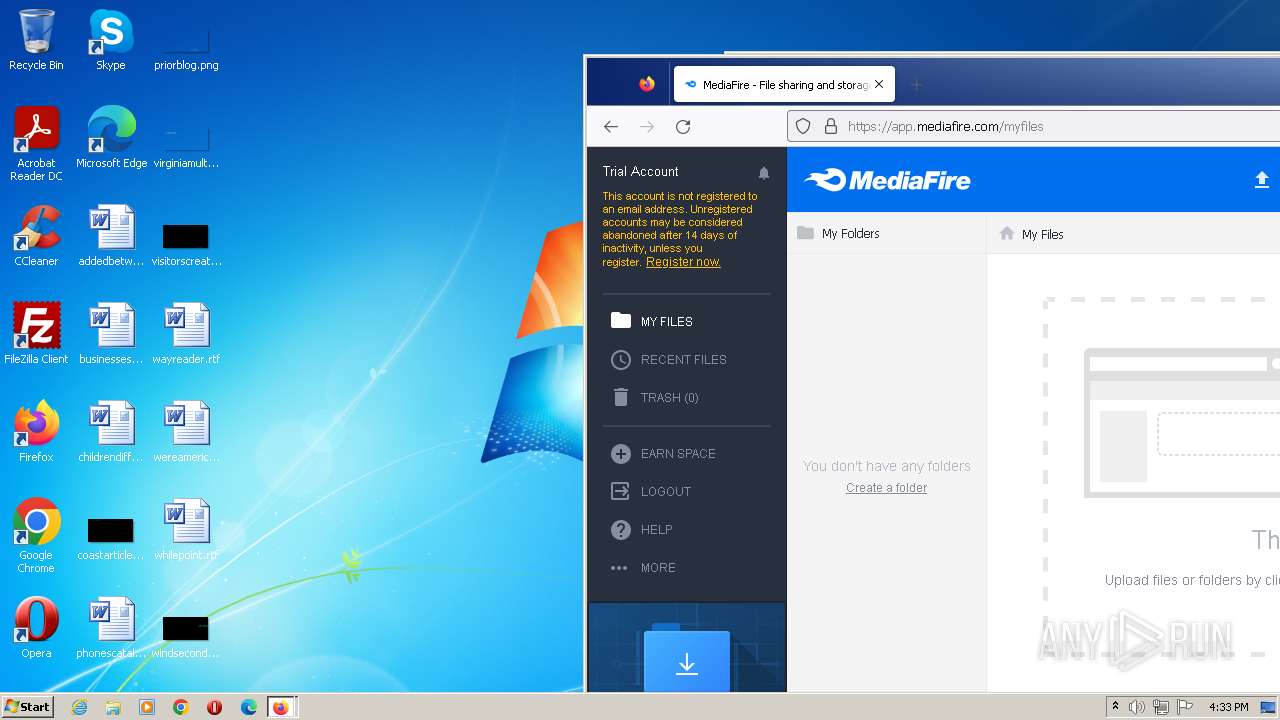This screenshot has height=720, width=1280.
Task: Click the Create a folder link
Action: 886,488
